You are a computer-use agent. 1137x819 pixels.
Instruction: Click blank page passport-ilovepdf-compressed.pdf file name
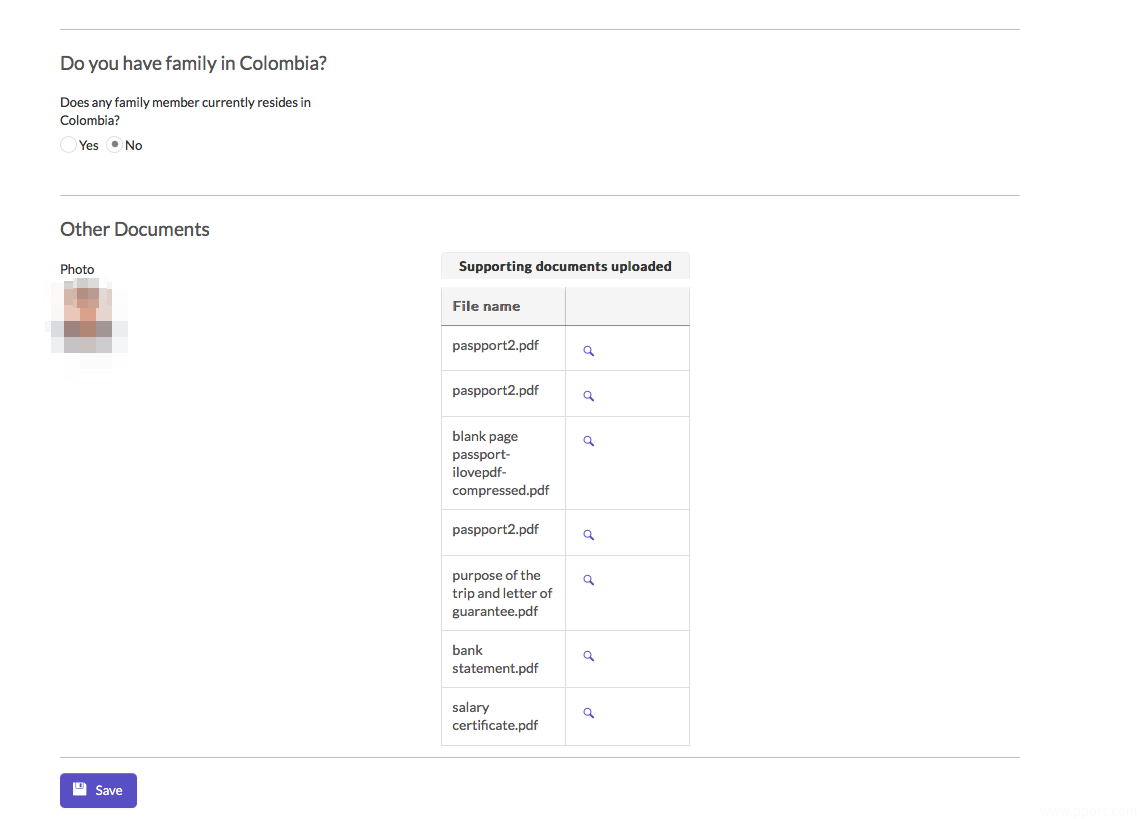500,463
